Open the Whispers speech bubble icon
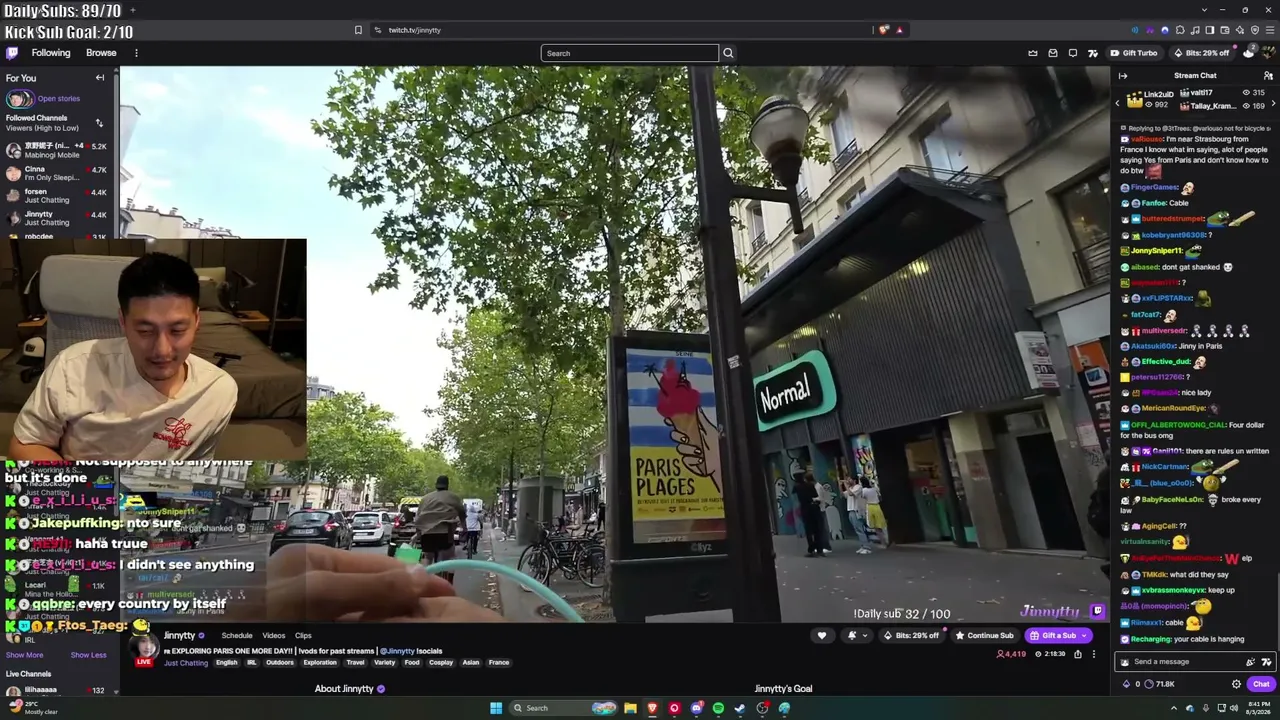Image resolution: width=1280 pixels, height=720 pixels. 1073,53
